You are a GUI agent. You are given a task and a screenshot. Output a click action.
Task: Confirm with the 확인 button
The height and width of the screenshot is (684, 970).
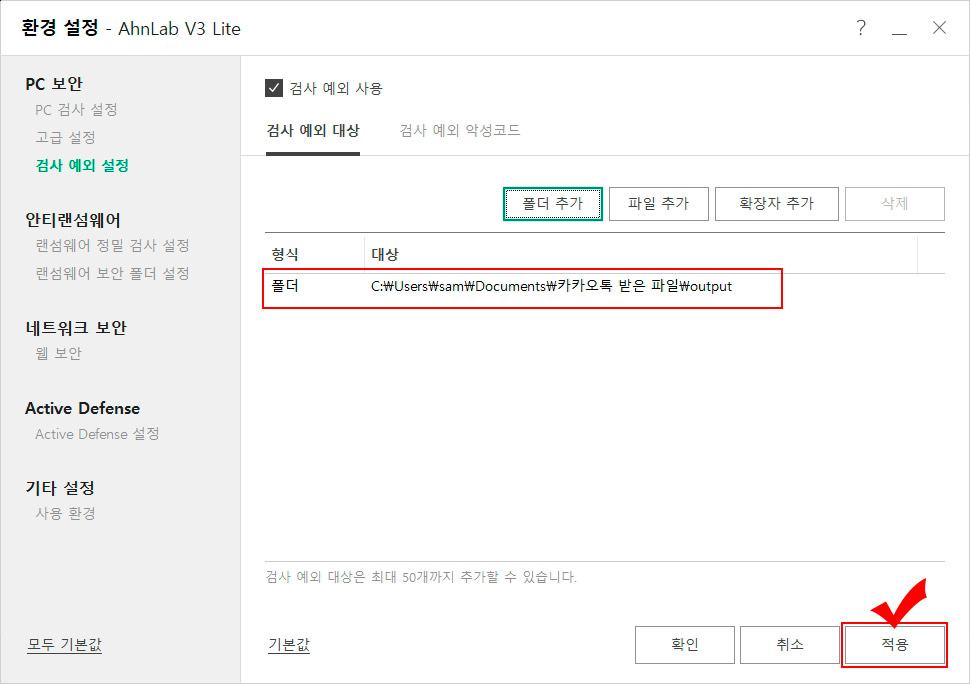pos(685,644)
